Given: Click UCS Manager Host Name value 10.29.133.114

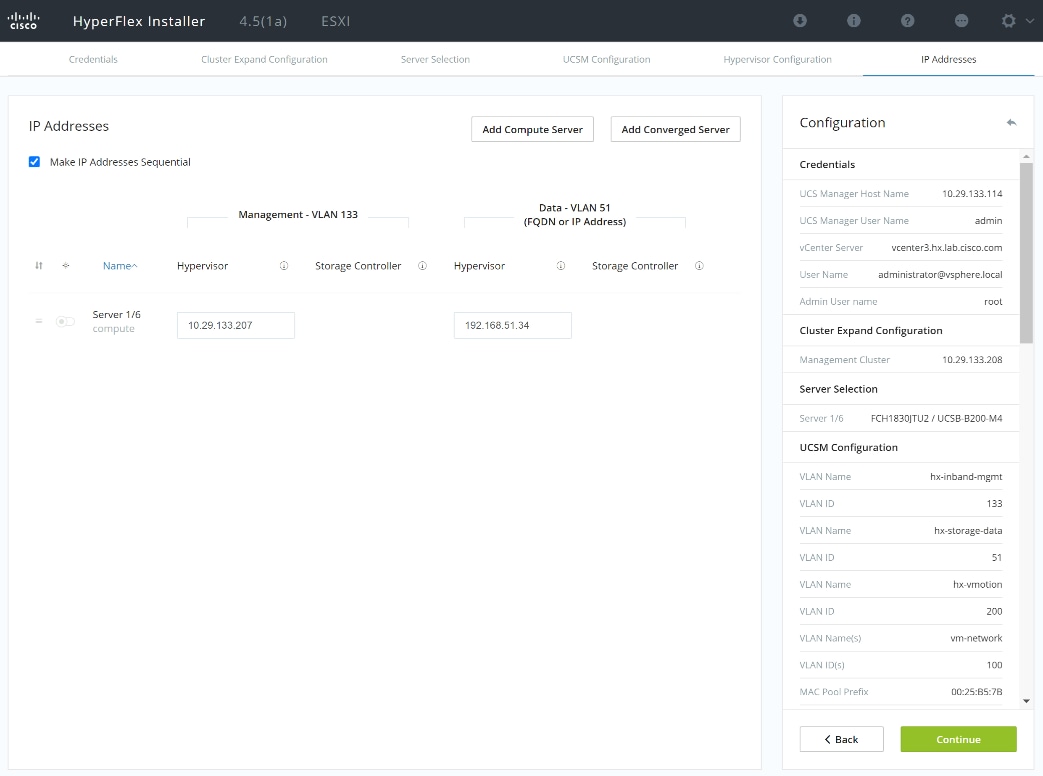Looking at the screenshot, I should 972,194.
